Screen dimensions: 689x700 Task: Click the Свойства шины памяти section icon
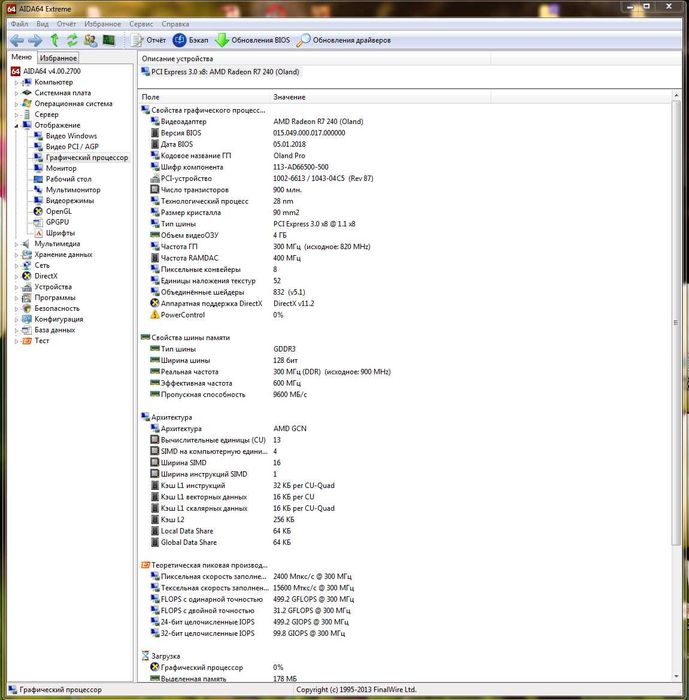pos(145,338)
